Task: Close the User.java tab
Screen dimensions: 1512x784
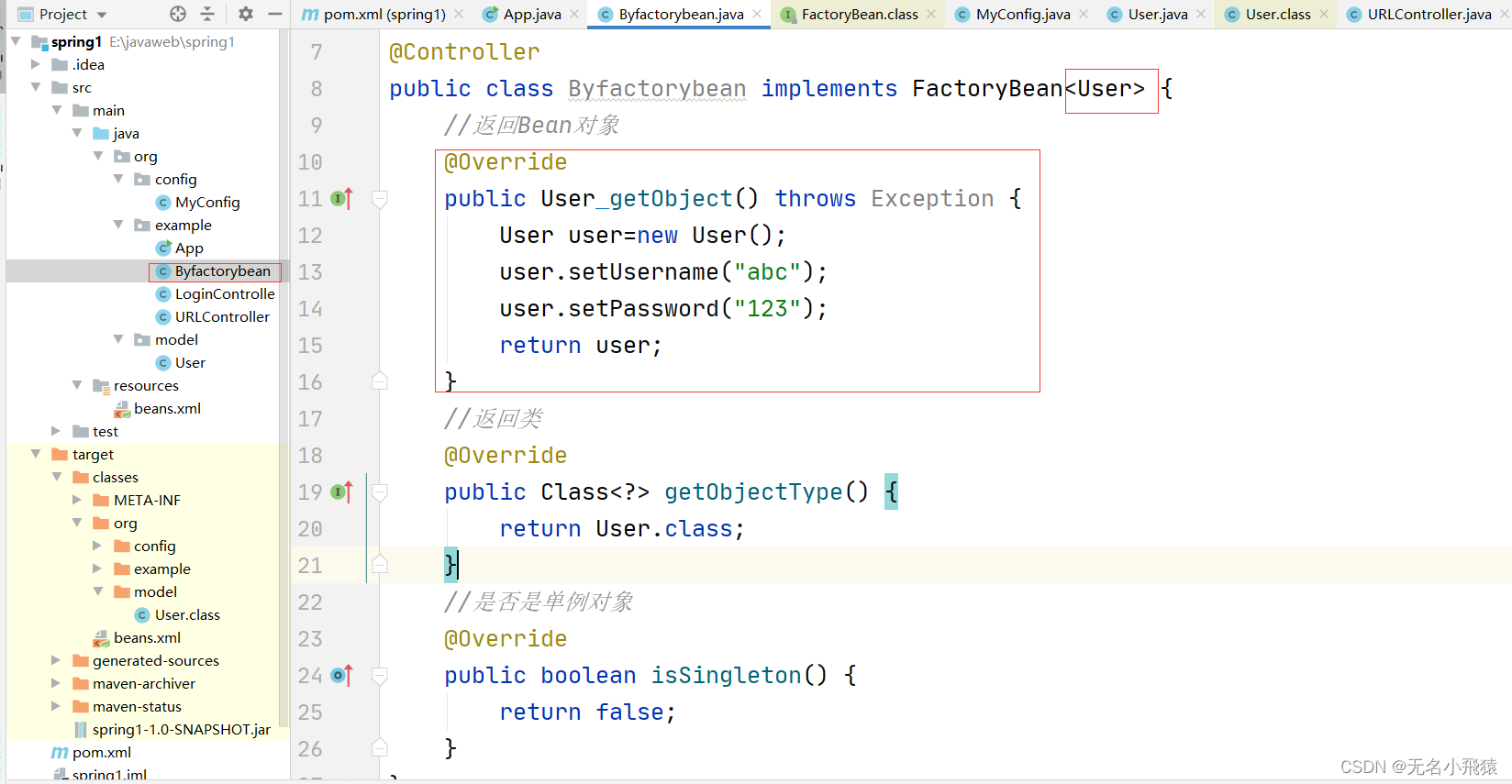Action: pos(1201,14)
